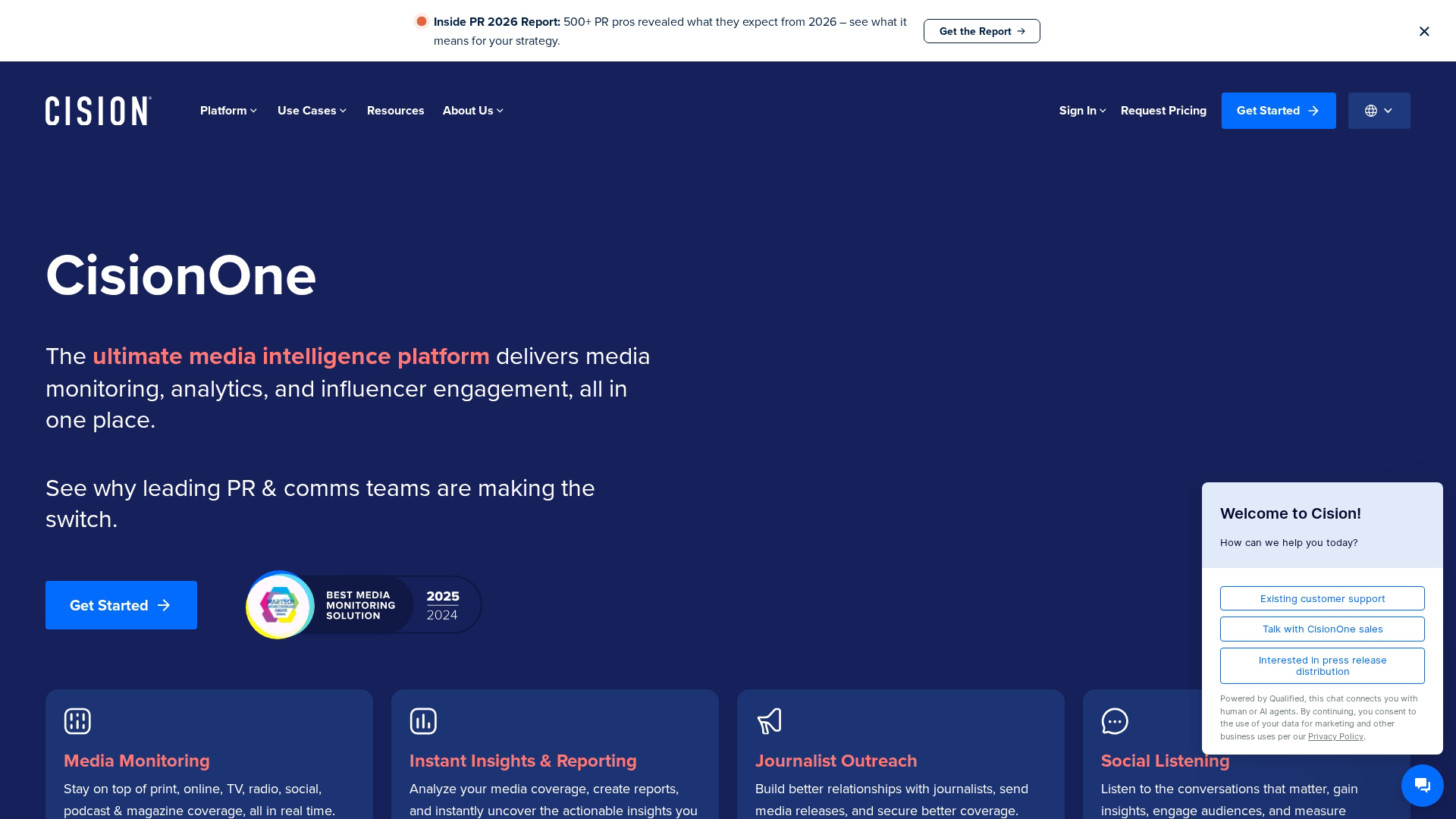Click the blue Get Started button
The image size is (1456, 819).
point(1279,111)
